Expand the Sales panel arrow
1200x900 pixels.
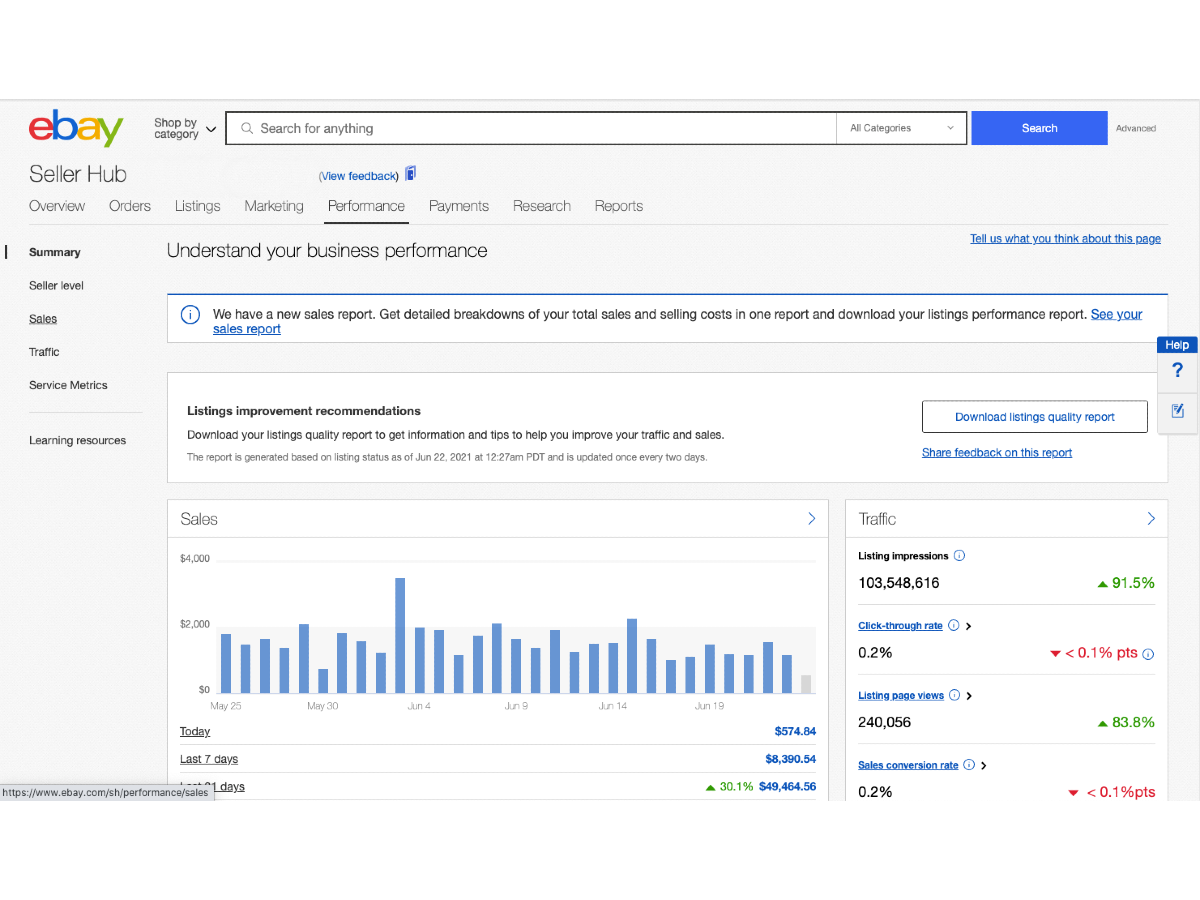811,519
